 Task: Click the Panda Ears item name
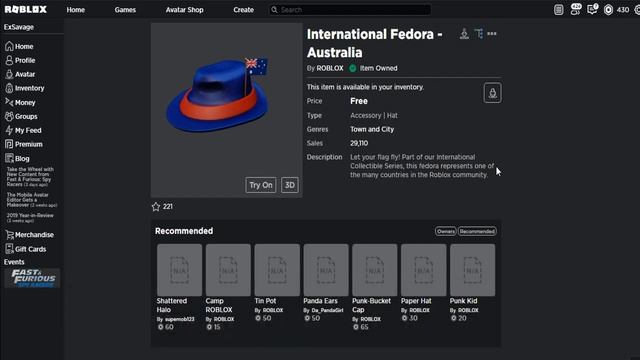(320, 301)
